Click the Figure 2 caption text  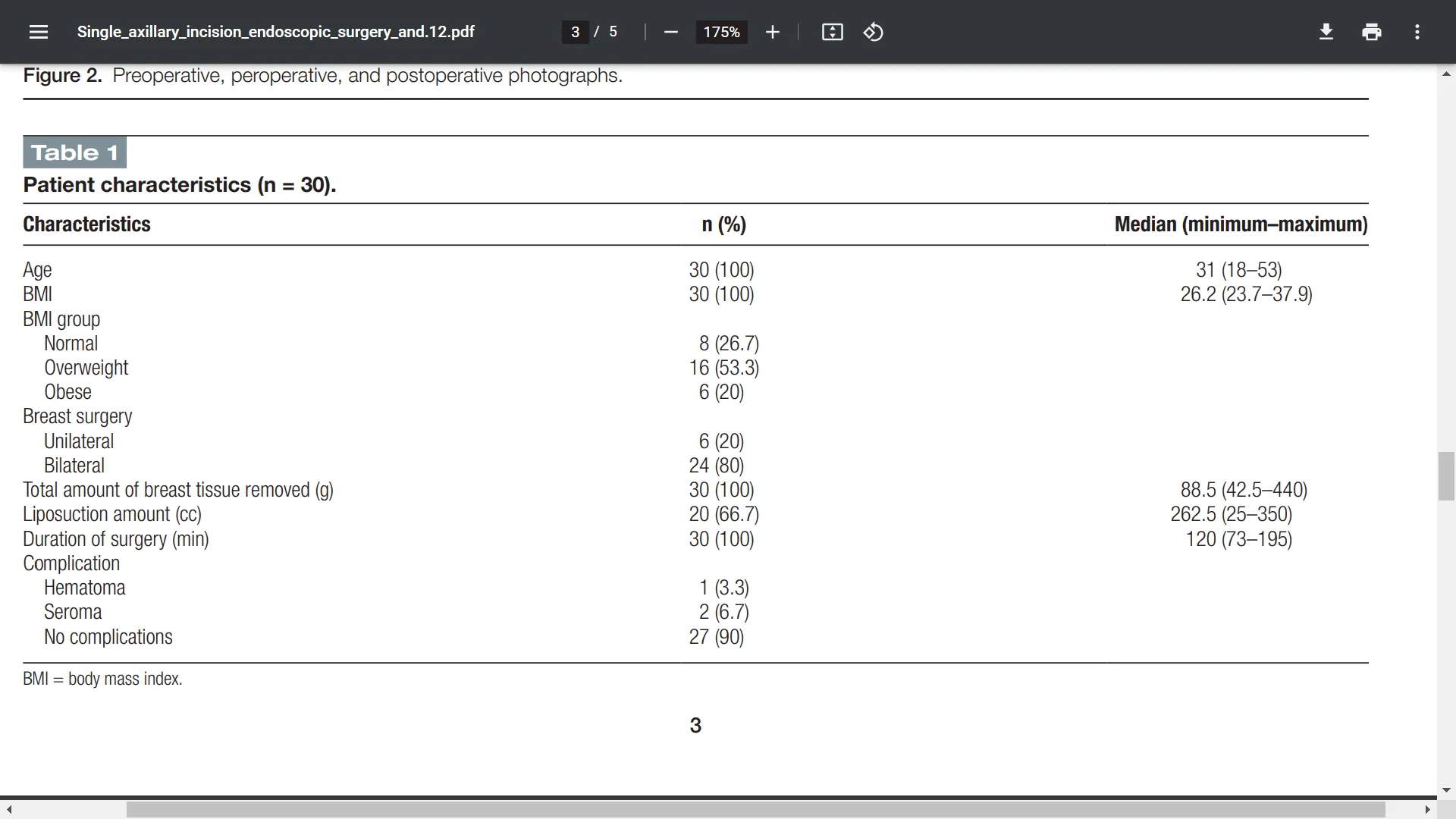point(322,76)
